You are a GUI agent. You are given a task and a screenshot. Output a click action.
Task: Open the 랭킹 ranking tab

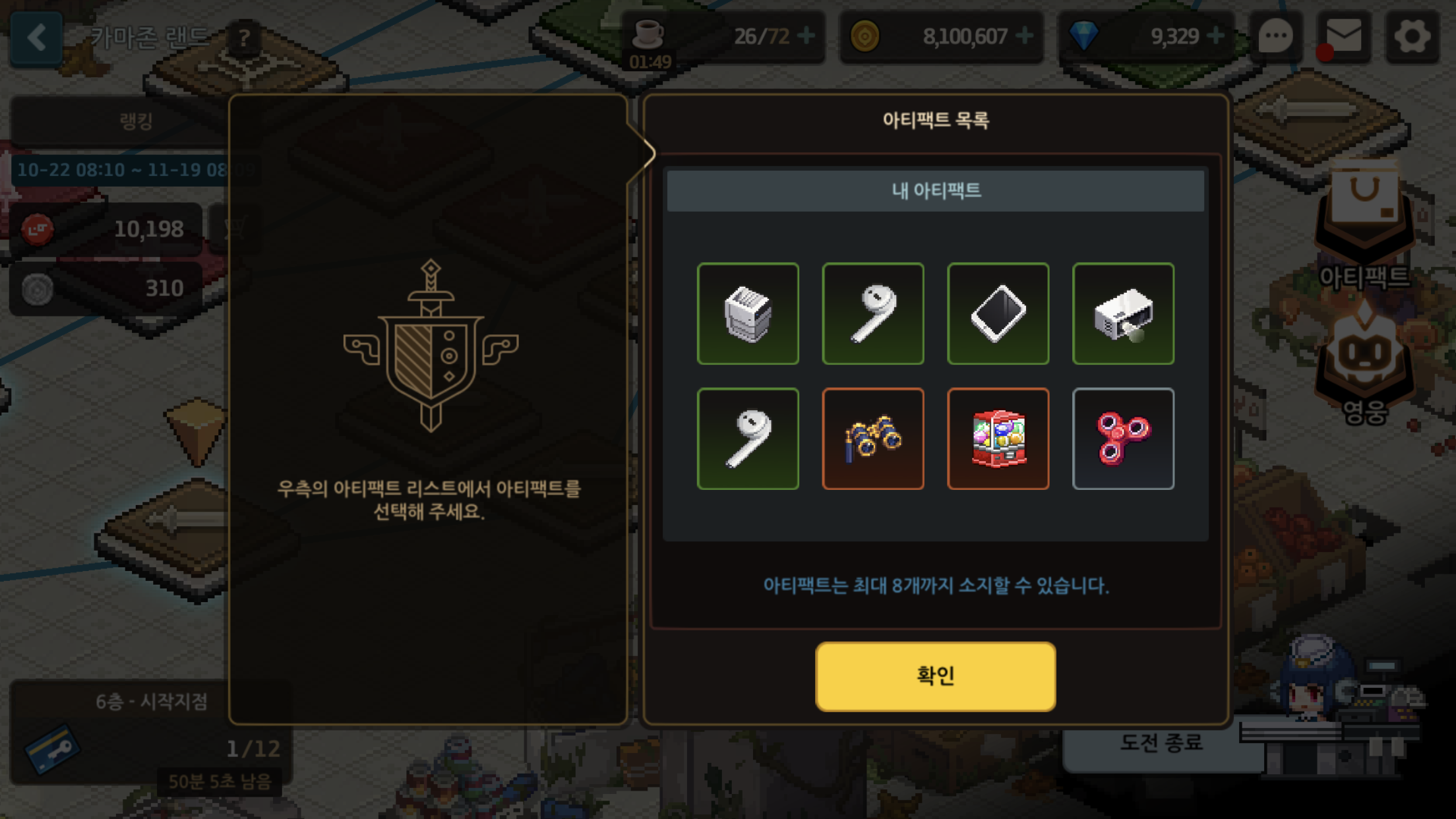[x=135, y=121]
